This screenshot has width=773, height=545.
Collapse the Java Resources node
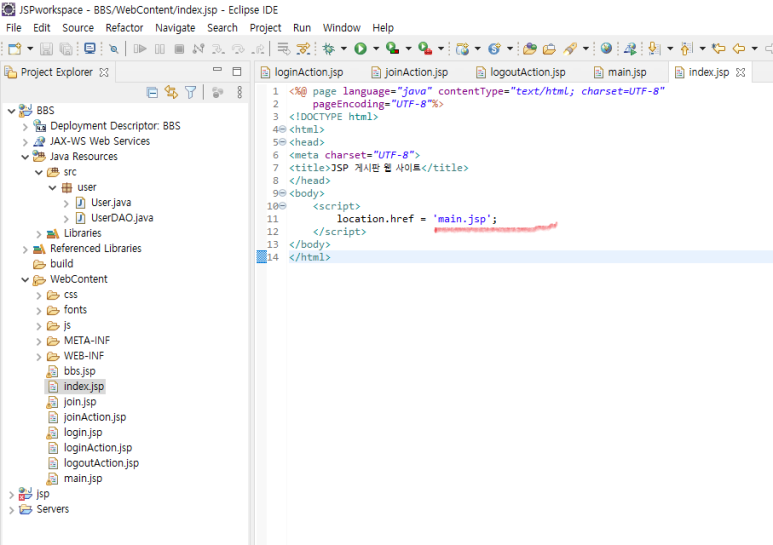(25, 157)
